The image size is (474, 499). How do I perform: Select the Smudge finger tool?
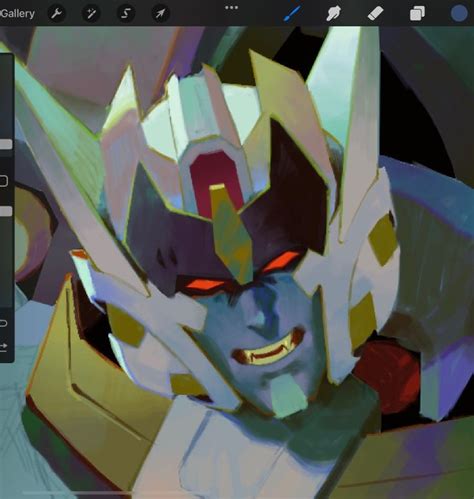tap(333, 14)
